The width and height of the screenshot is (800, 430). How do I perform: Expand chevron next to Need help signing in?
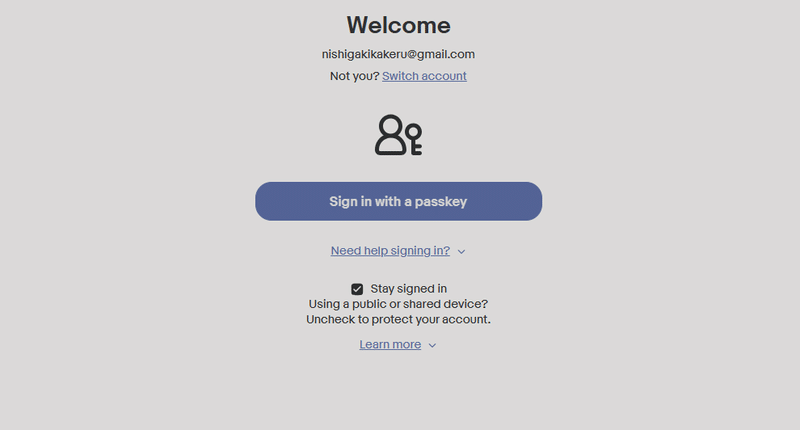pyautogui.click(x=461, y=251)
